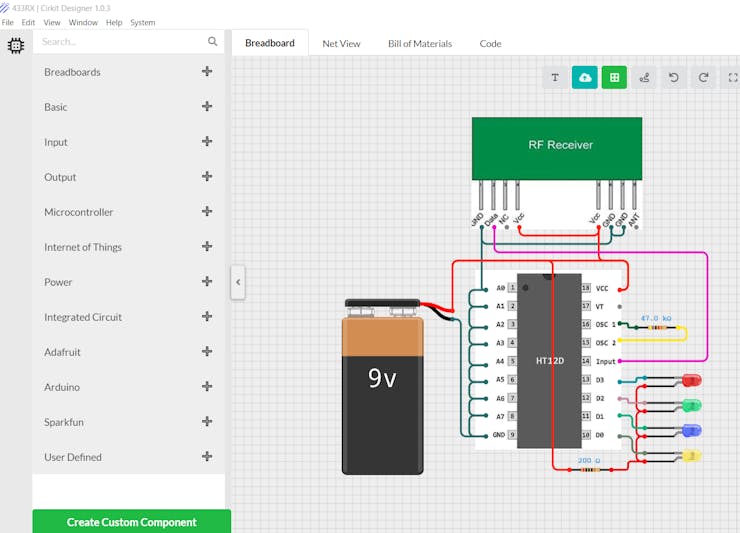Redo the last undone action

coord(703,77)
